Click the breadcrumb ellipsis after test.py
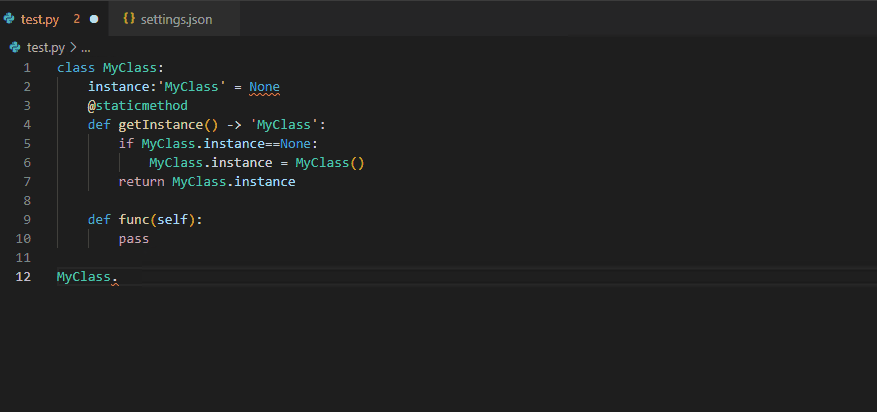 pos(86,49)
